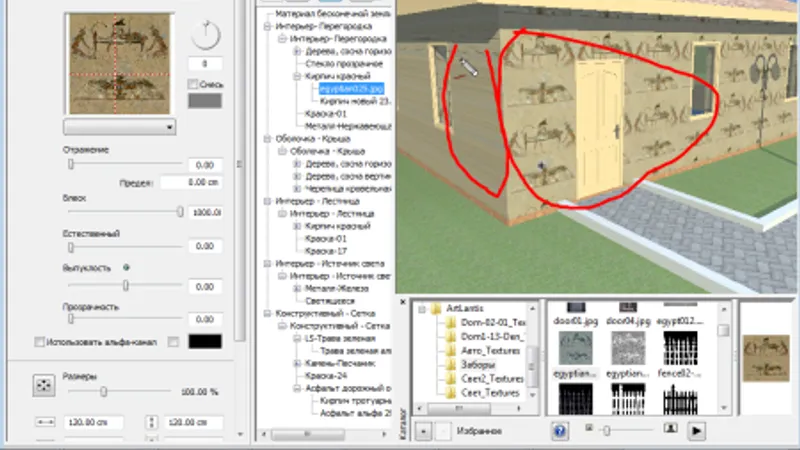Click the arrow button at catalog bottom right
The width and height of the screenshot is (800, 450).
696,431
